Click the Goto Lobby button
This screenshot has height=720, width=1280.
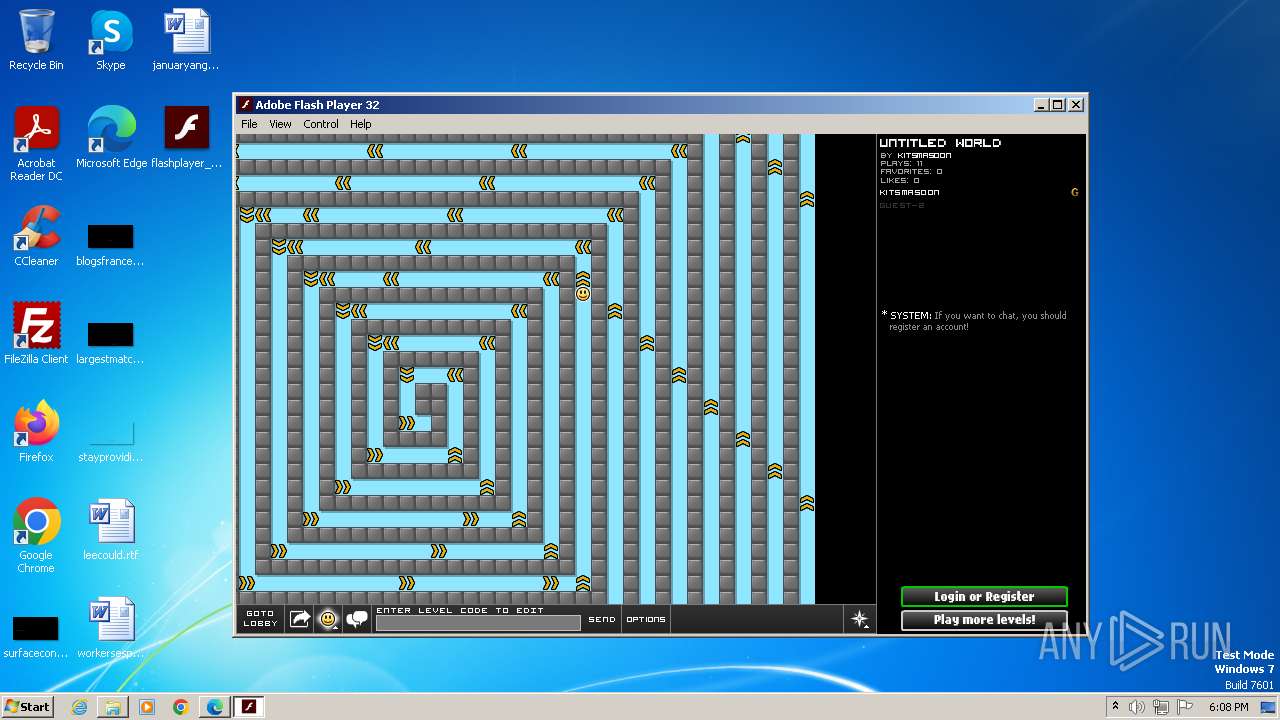click(260, 619)
